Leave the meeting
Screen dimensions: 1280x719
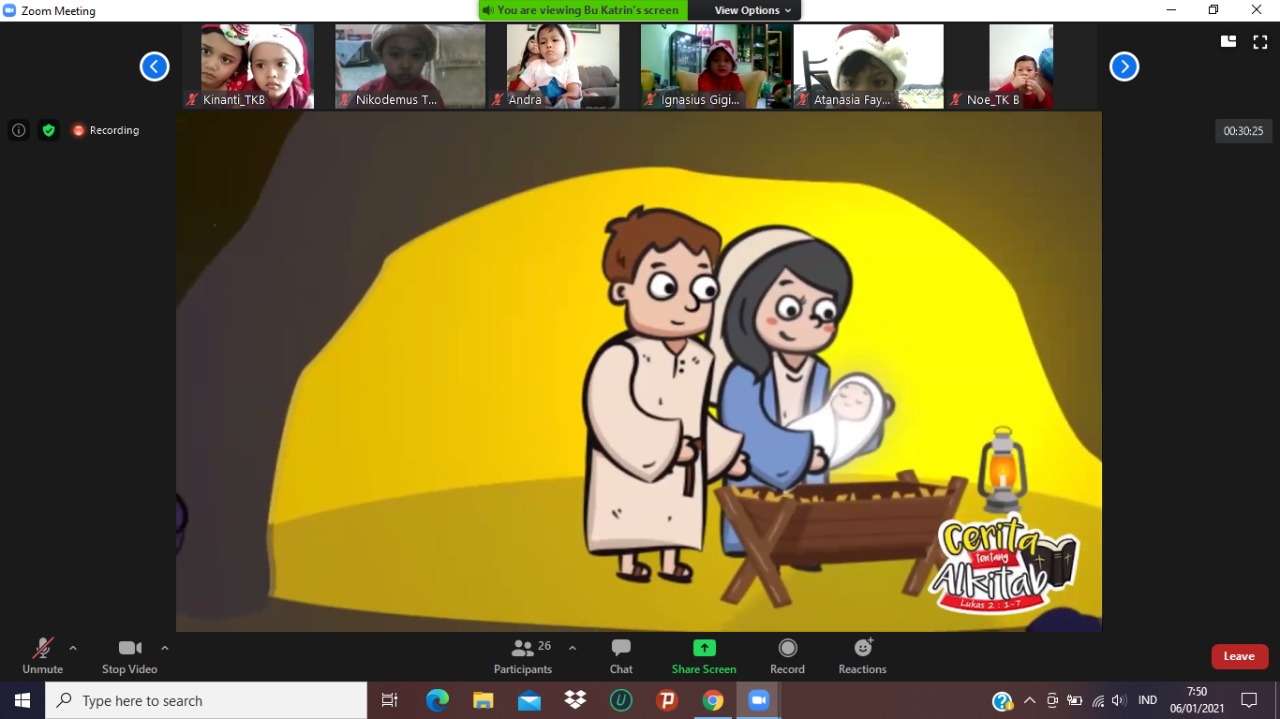pos(1239,656)
